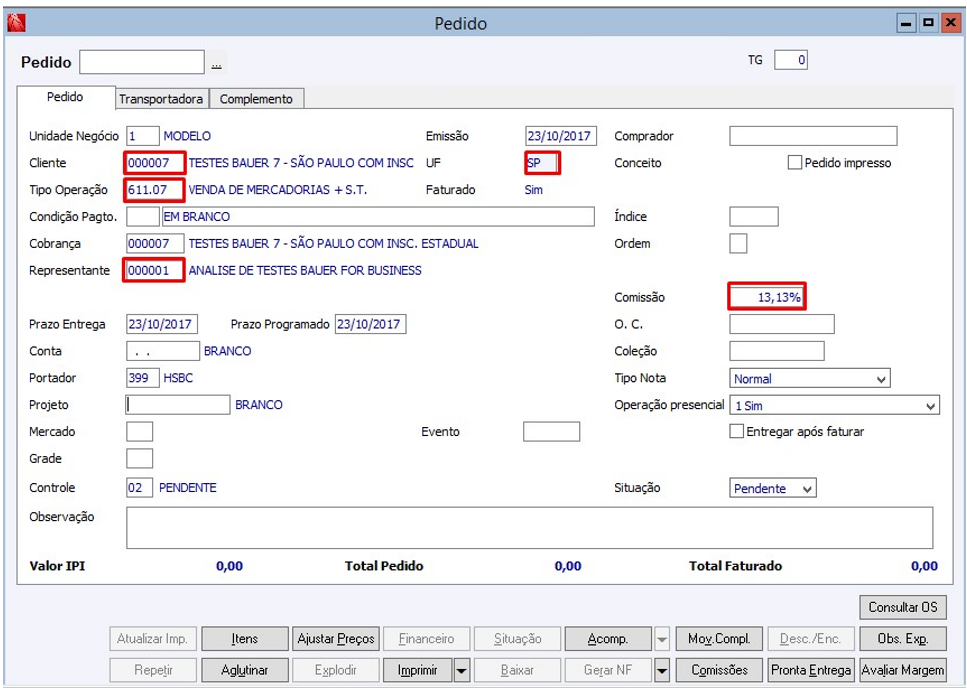
Task: Click the Ordem input field
Action: (738, 243)
